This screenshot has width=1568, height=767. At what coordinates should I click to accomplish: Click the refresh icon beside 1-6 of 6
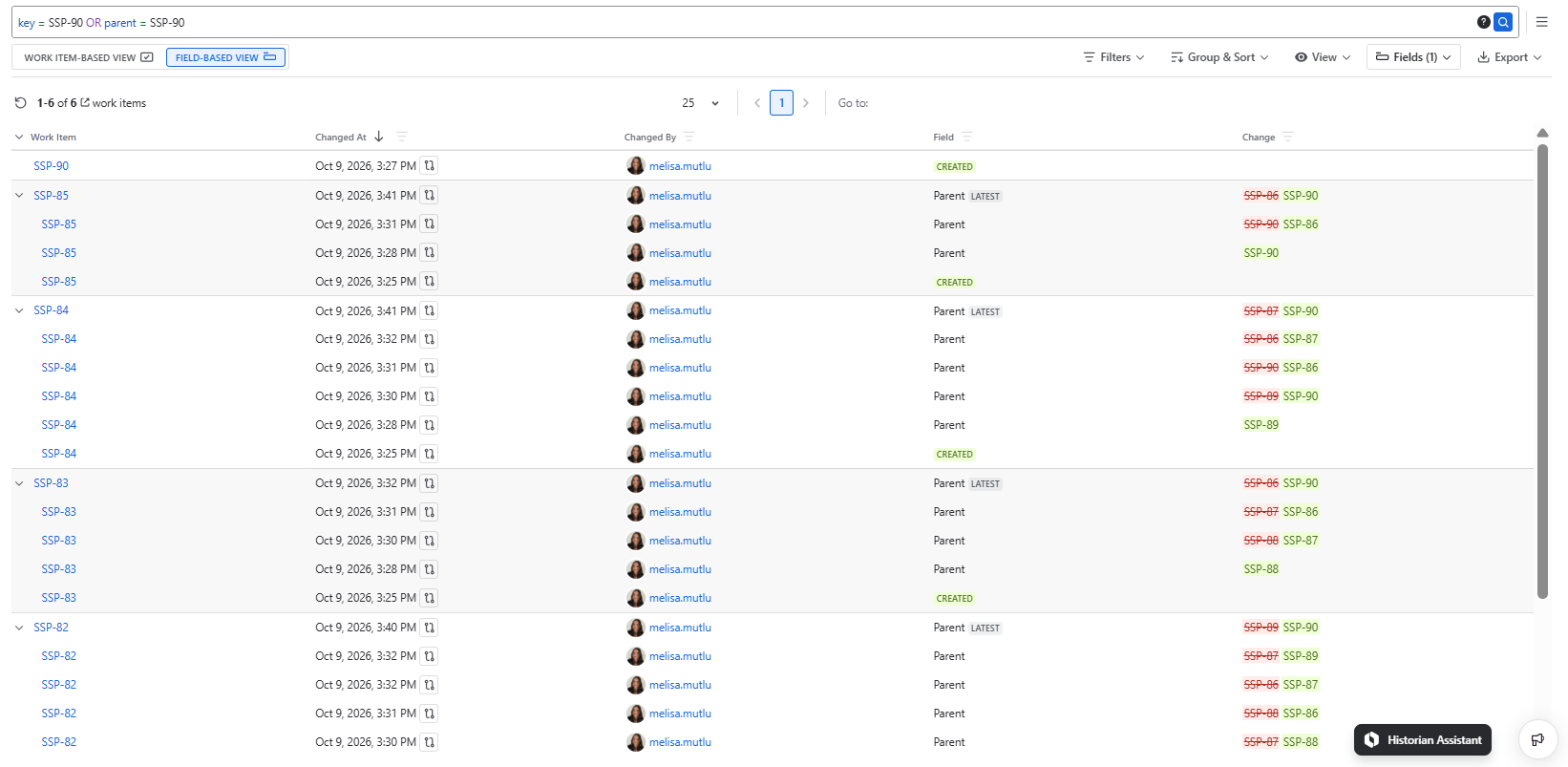coord(20,102)
